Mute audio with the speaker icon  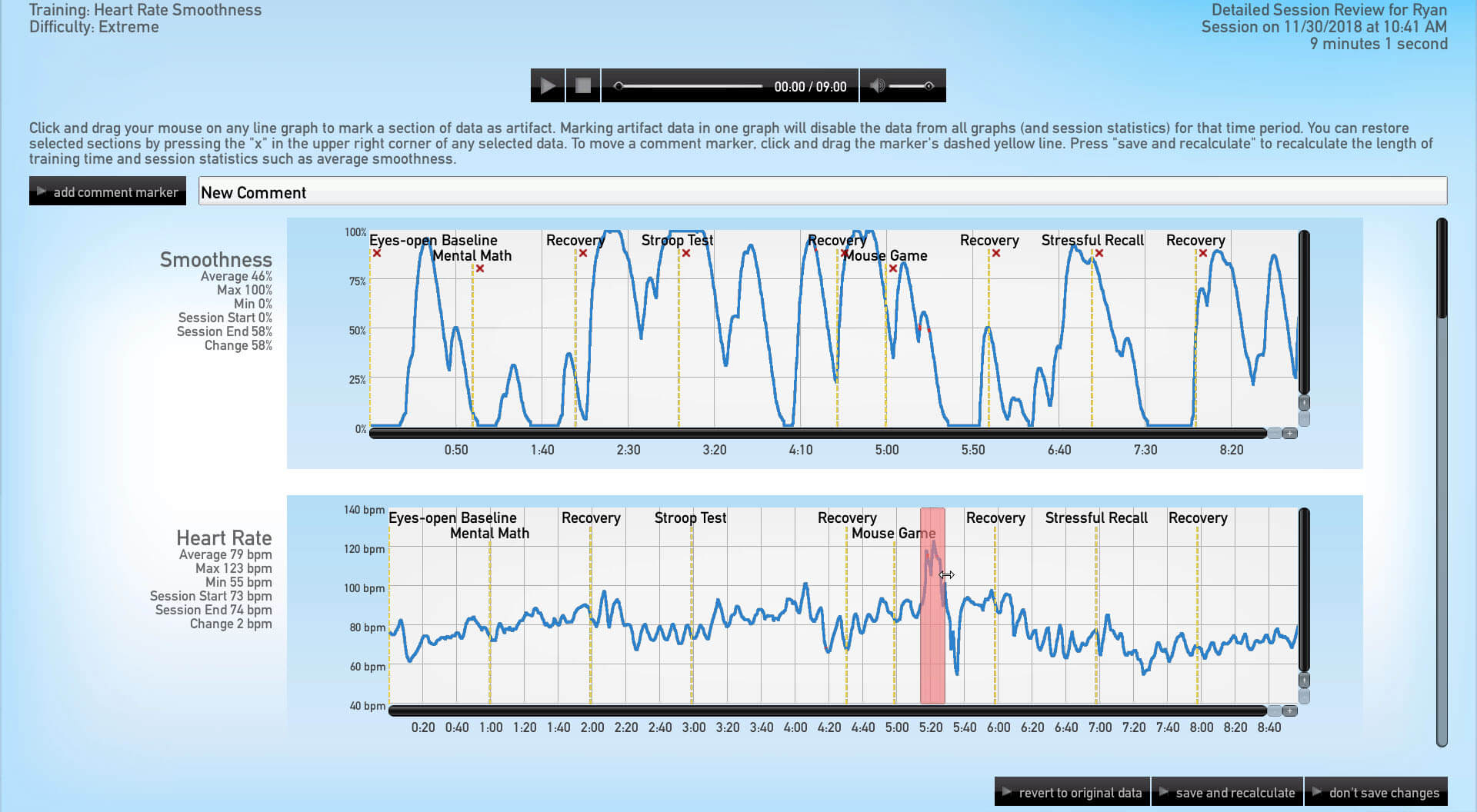876,85
